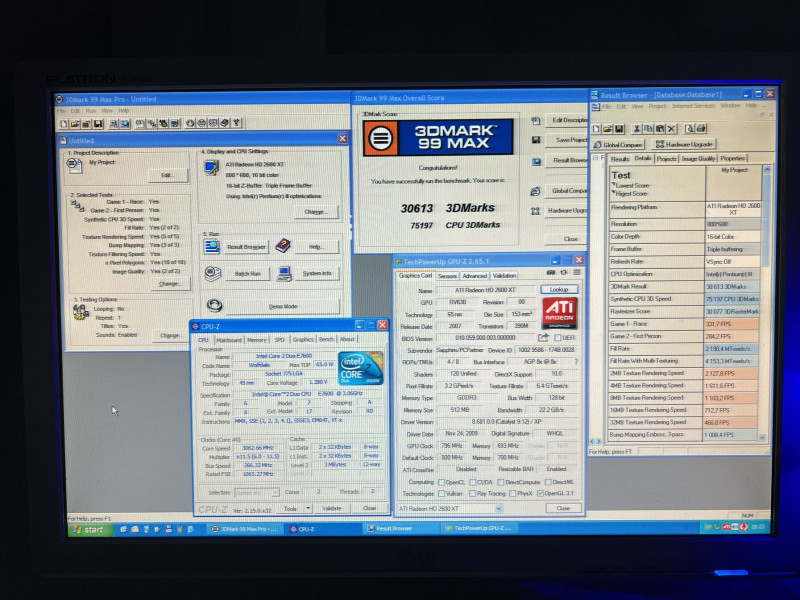Click the Project Description document icon
Image resolution: width=800 pixels, height=600 pixels.
coord(74,165)
